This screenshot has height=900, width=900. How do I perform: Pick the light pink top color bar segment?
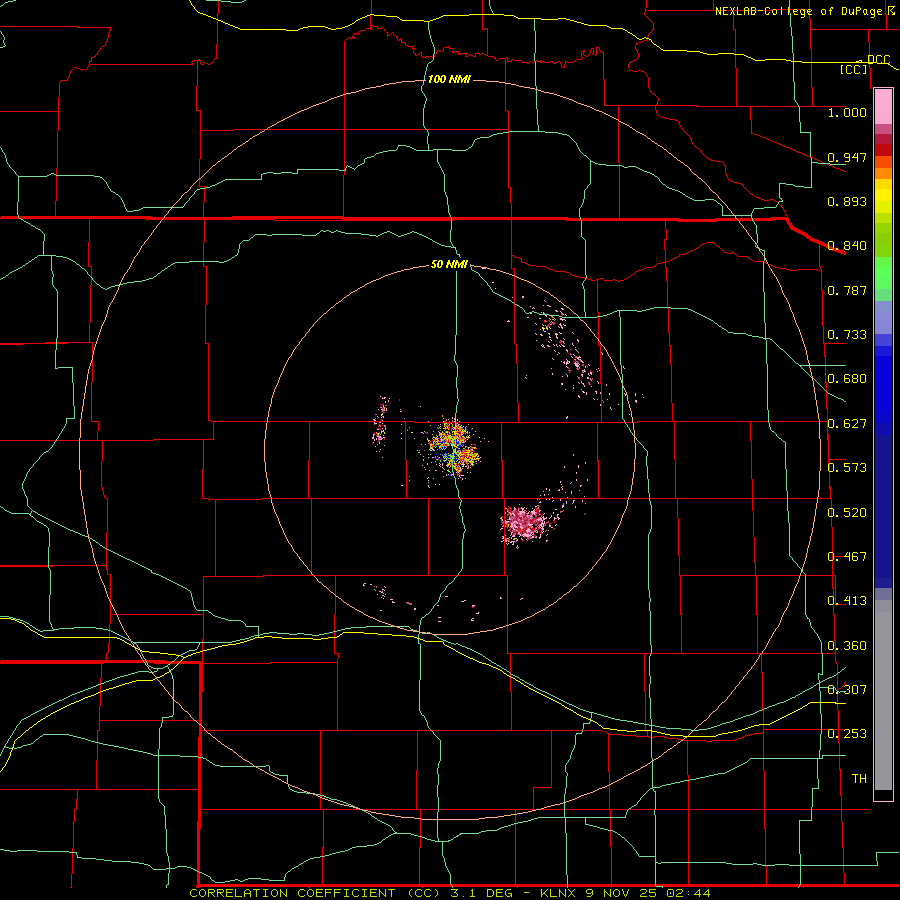point(883,106)
